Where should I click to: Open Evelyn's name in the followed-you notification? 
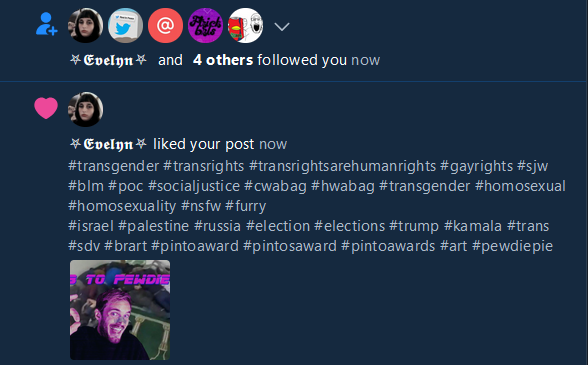[x=108, y=60]
